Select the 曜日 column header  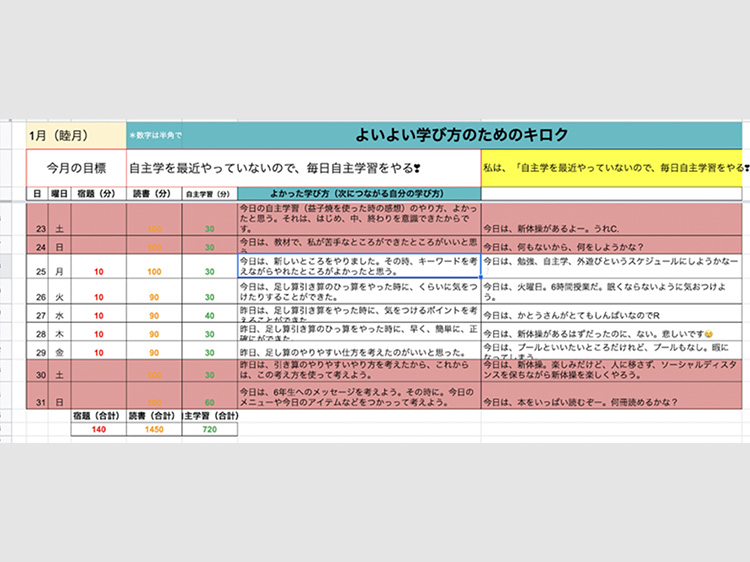[59, 194]
